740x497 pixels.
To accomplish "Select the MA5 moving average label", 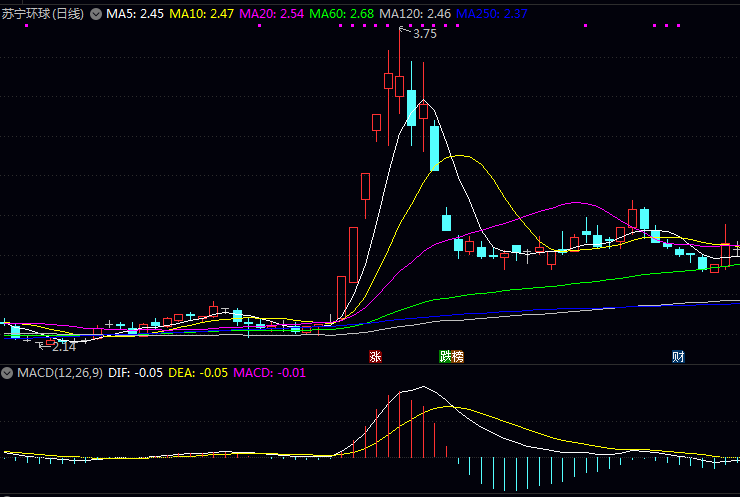I will (x=135, y=14).
